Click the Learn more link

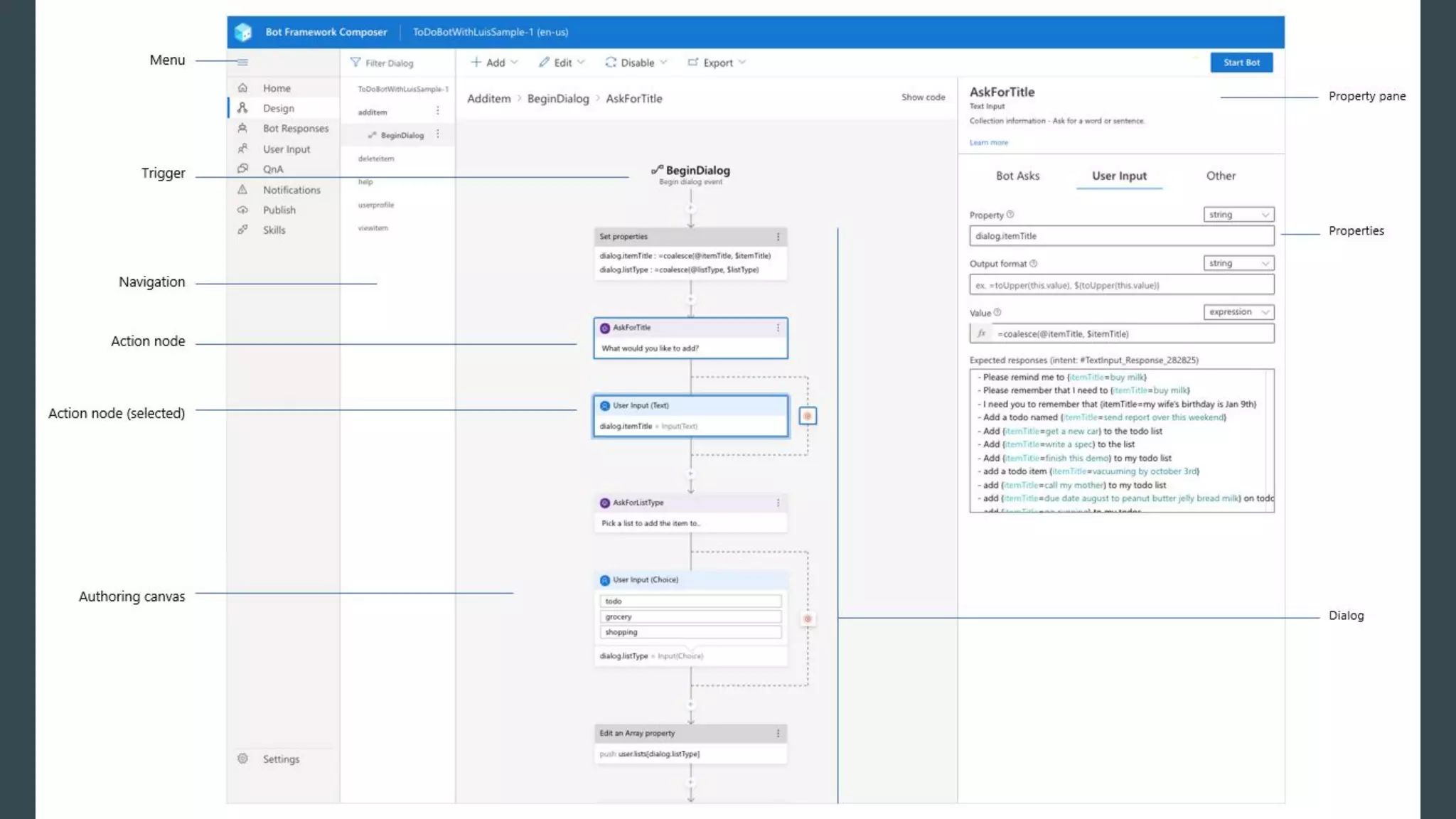(988, 143)
